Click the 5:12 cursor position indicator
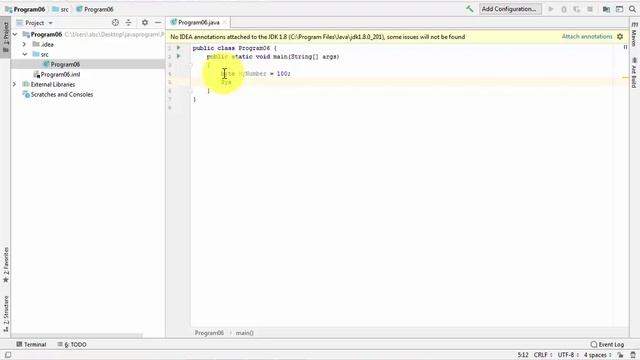 [523, 355]
